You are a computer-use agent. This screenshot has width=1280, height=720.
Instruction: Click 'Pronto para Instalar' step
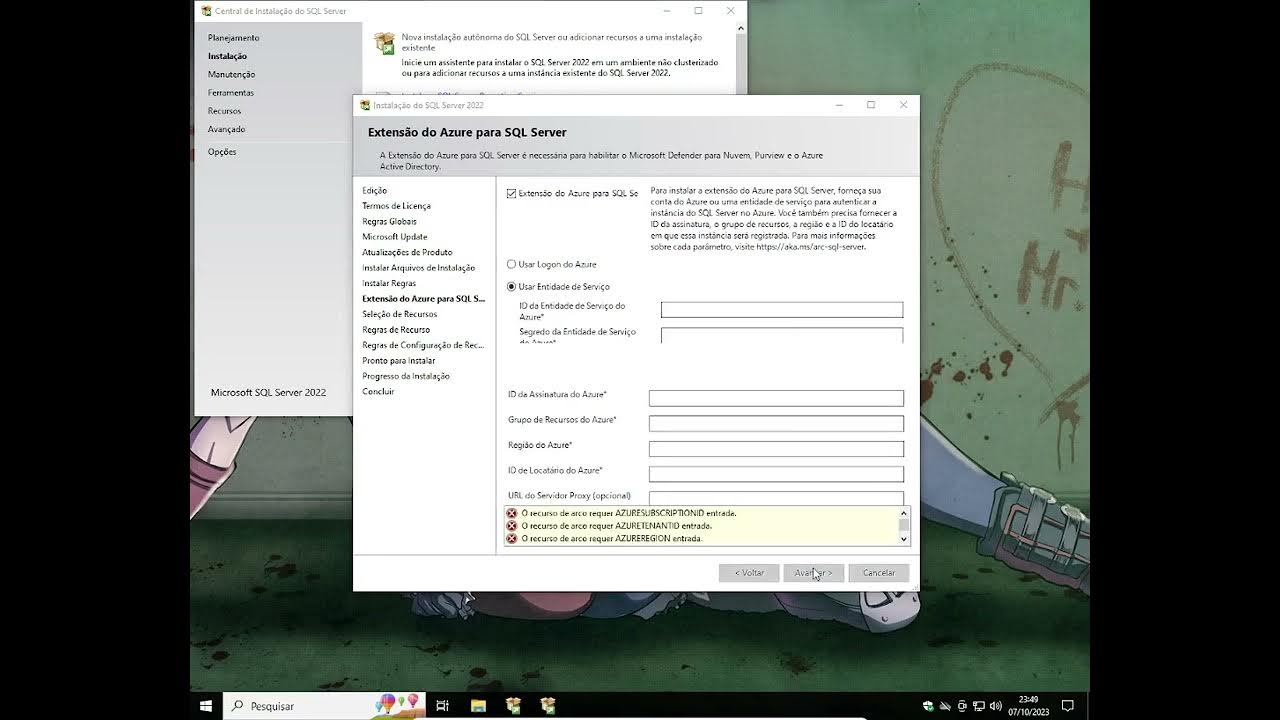click(x=398, y=361)
